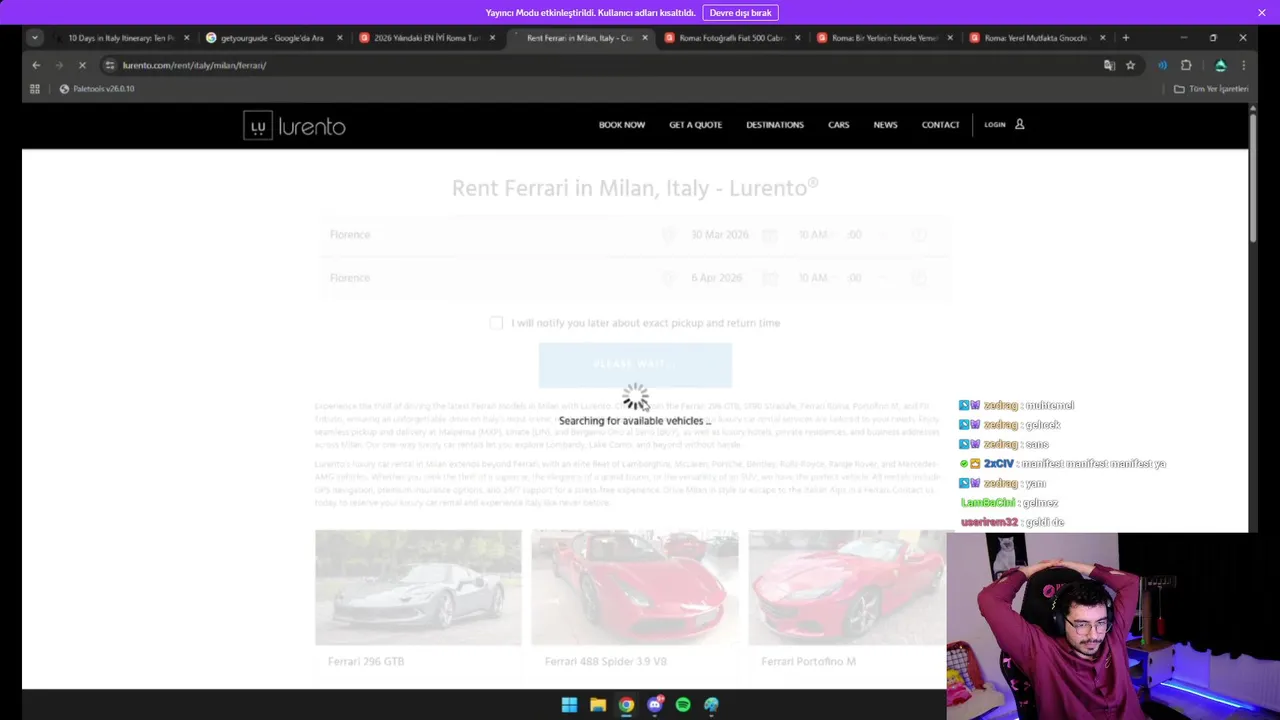This screenshot has width=1280, height=720.
Task: Close the 'Rent Ferrari in Milan' tab
Action: tap(644, 38)
